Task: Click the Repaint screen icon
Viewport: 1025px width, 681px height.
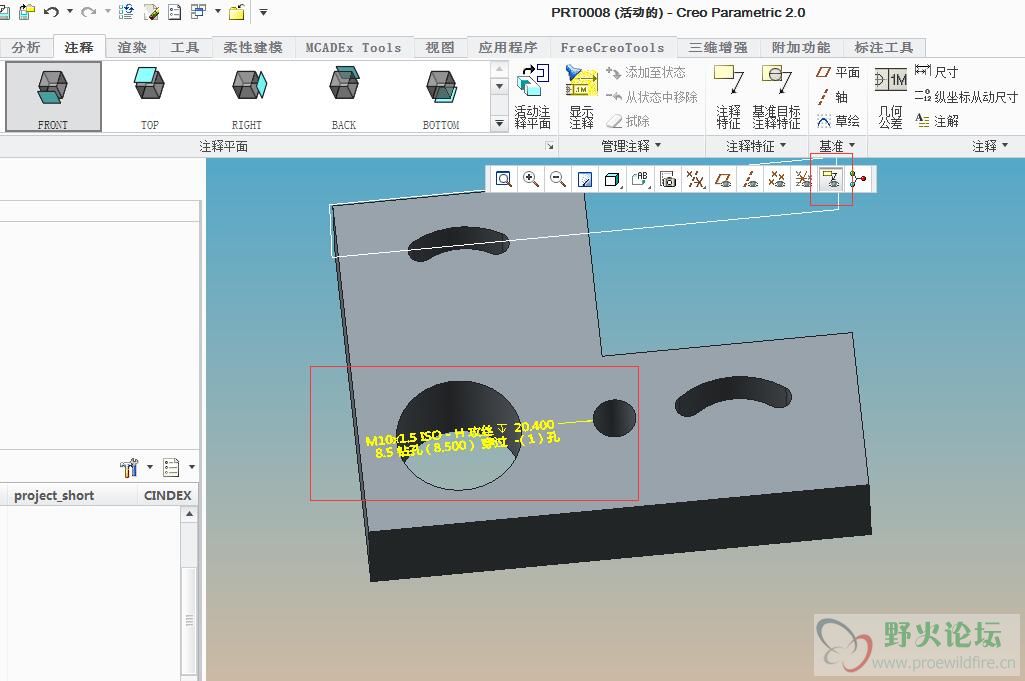Action: [585, 179]
